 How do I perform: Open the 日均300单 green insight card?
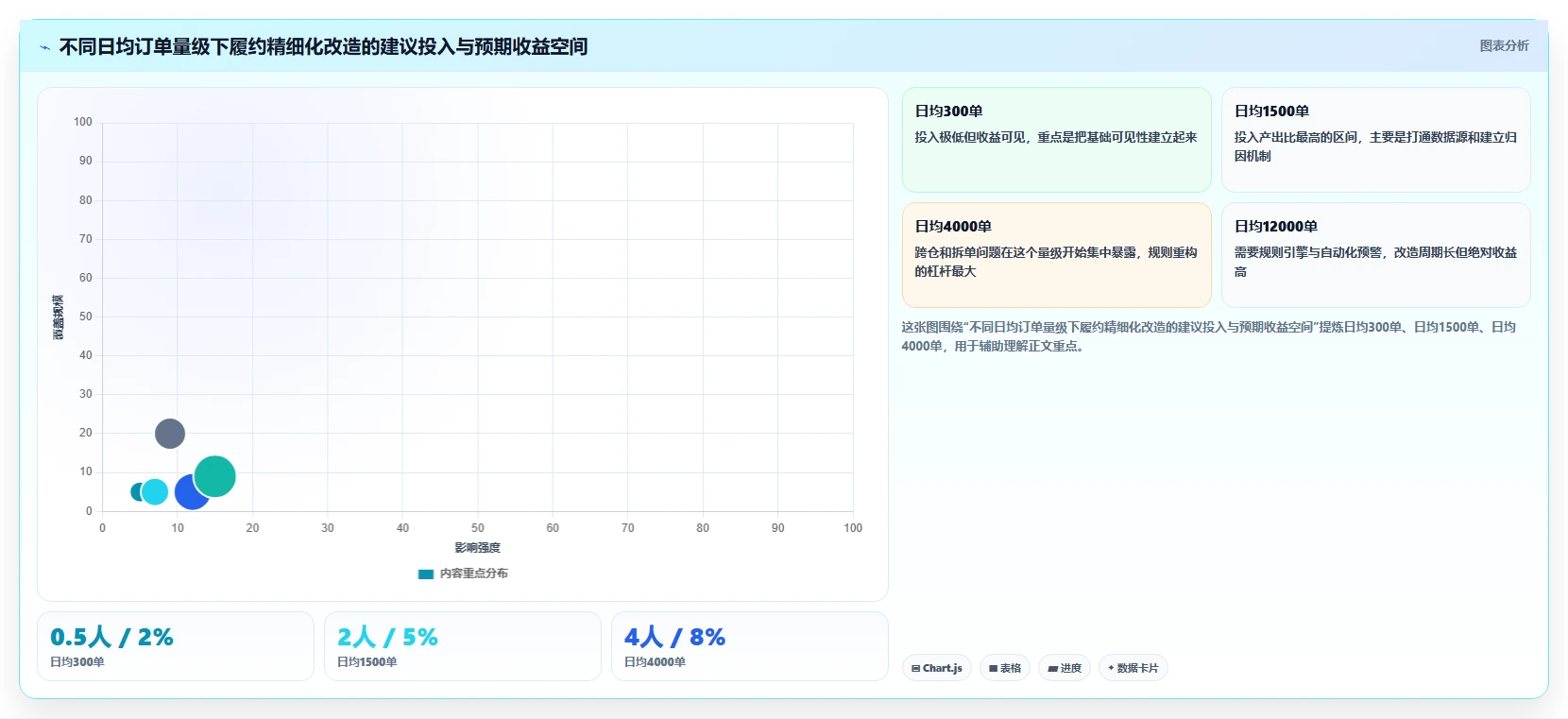(x=1057, y=140)
